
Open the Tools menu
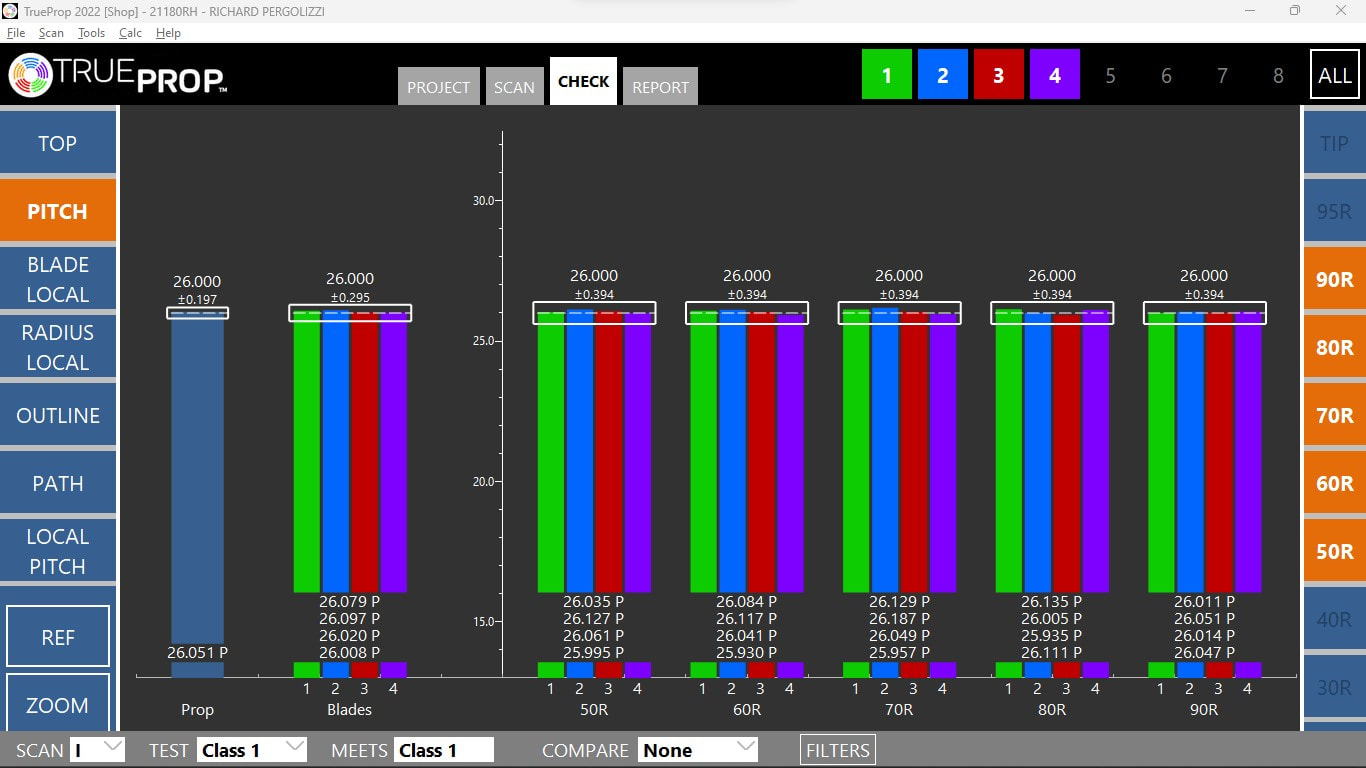coord(91,33)
